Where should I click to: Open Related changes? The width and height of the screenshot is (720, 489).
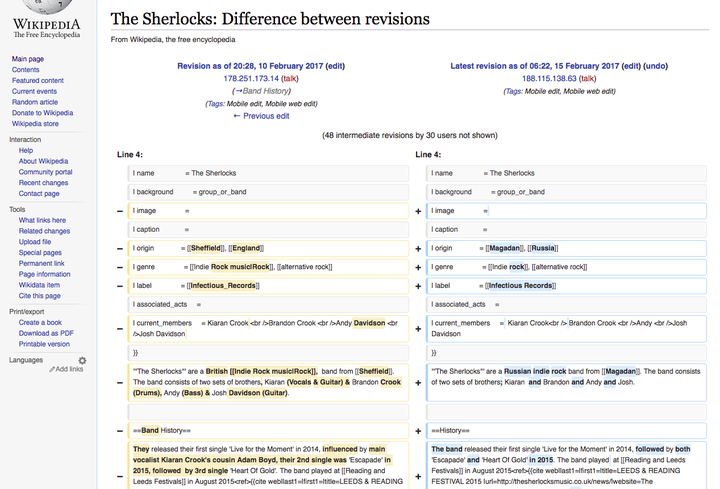44,231
